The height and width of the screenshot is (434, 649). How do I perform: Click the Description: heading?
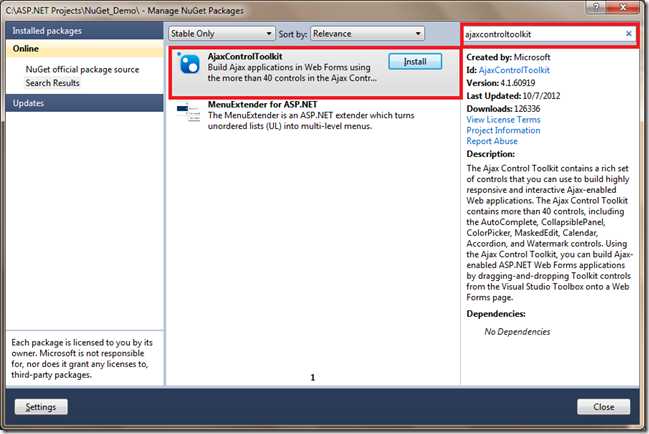[x=490, y=154]
